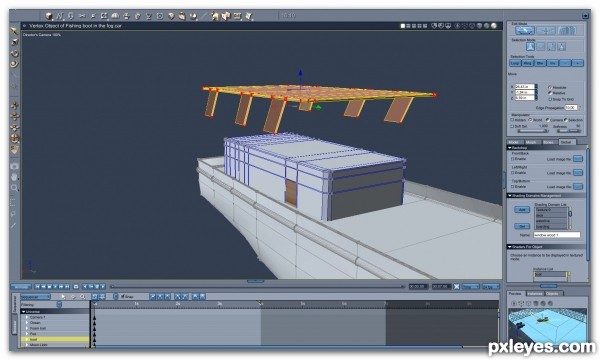The height and width of the screenshot is (360, 600).
Task: Select the vertex Selection Mode icon
Action: [530, 47]
